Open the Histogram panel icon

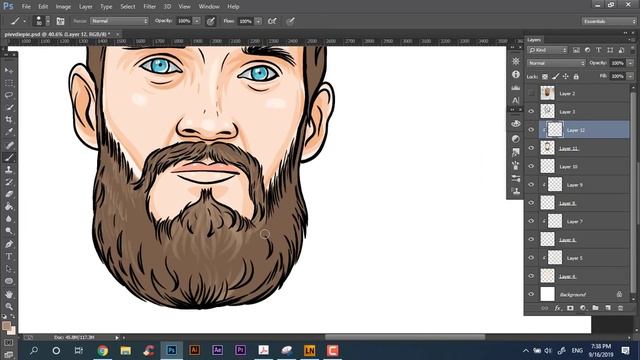[516, 87]
